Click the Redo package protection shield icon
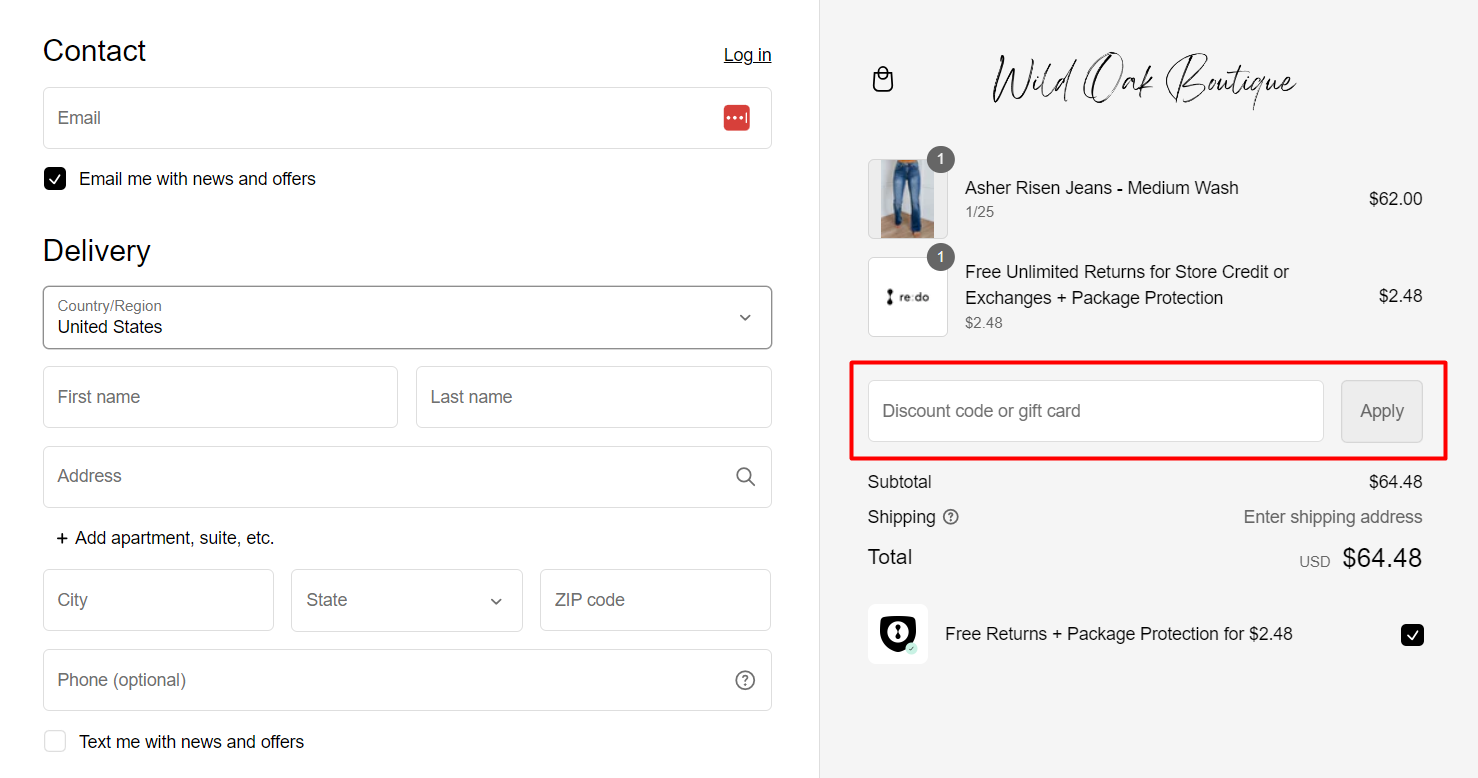The height and width of the screenshot is (778, 1478). click(x=898, y=634)
